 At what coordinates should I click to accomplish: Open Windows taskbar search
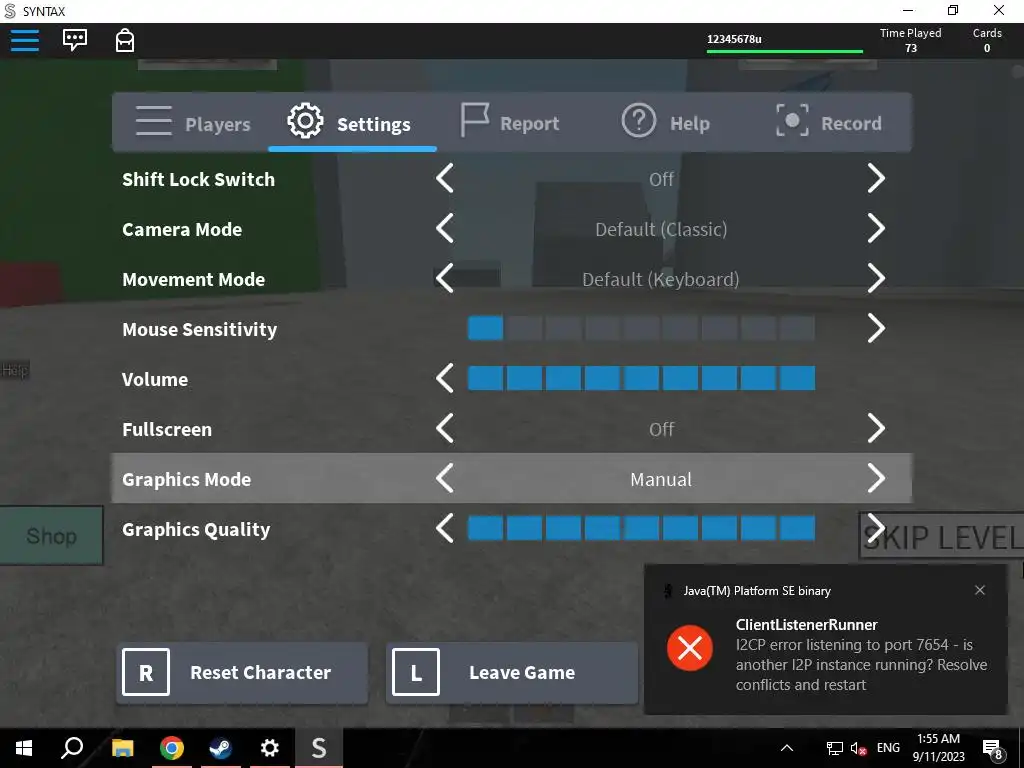point(72,748)
